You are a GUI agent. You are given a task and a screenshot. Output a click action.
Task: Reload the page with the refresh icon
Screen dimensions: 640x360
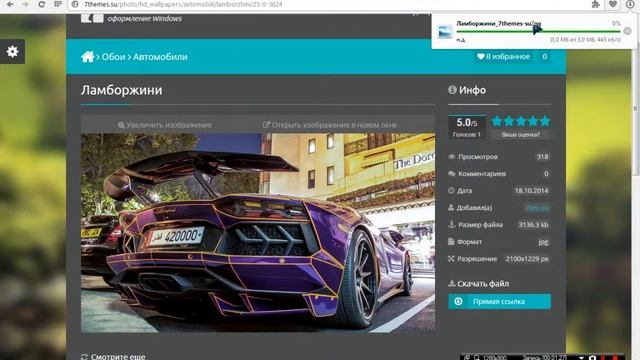point(42,4)
